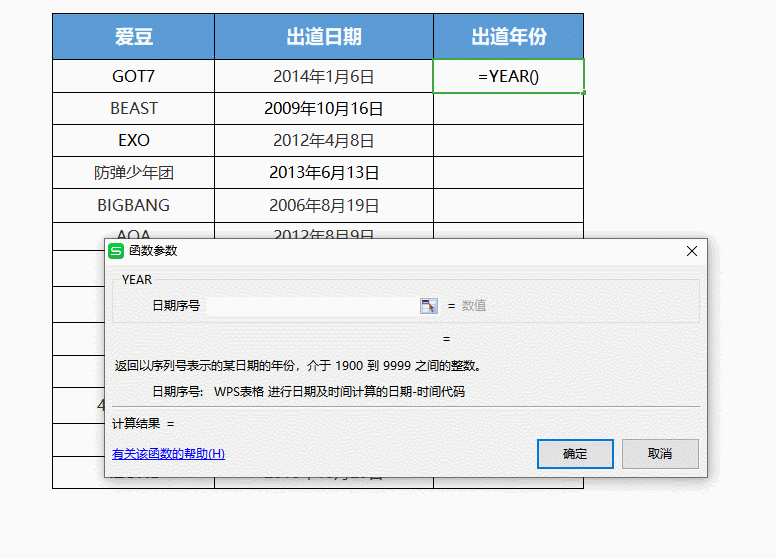This screenshot has height=559, width=776.
Task: Open the 有关该函数的帮助 link
Action: coord(168,454)
